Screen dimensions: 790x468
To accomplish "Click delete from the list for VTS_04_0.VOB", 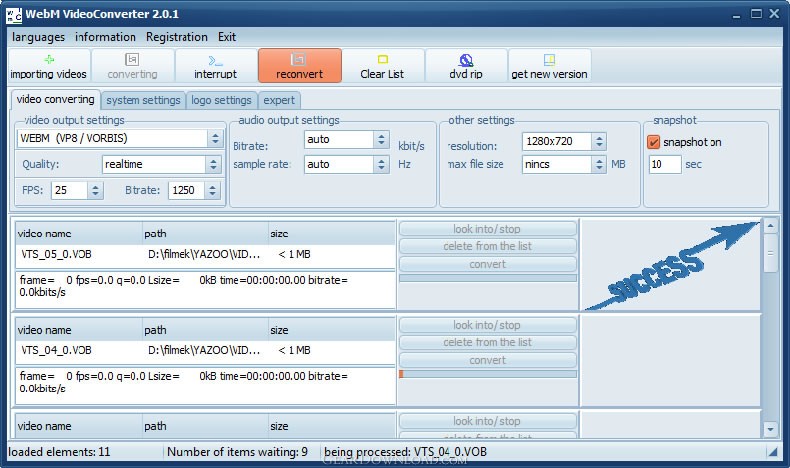I will pyautogui.click(x=488, y=343).
